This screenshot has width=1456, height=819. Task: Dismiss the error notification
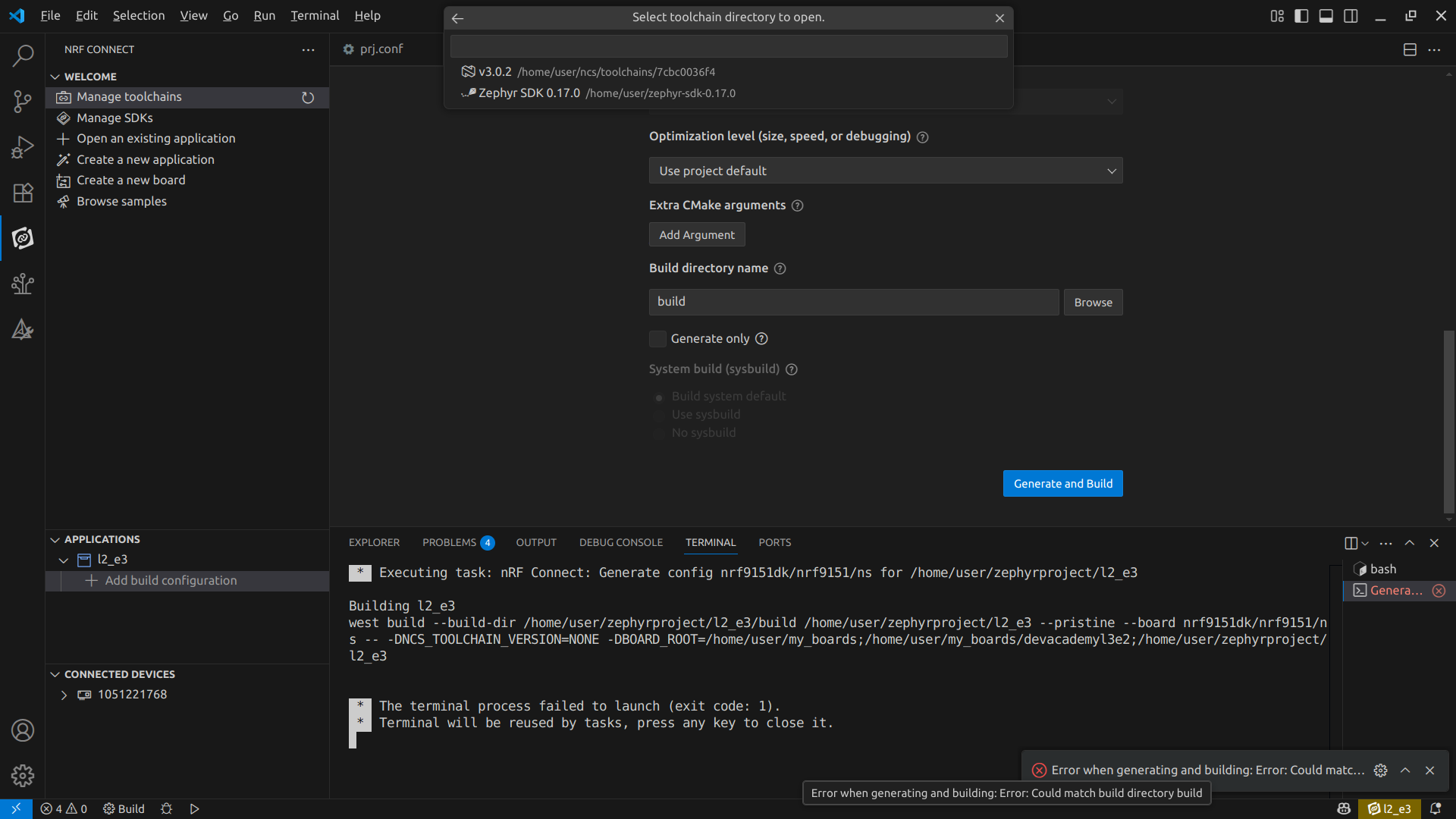coord(1429,770)
